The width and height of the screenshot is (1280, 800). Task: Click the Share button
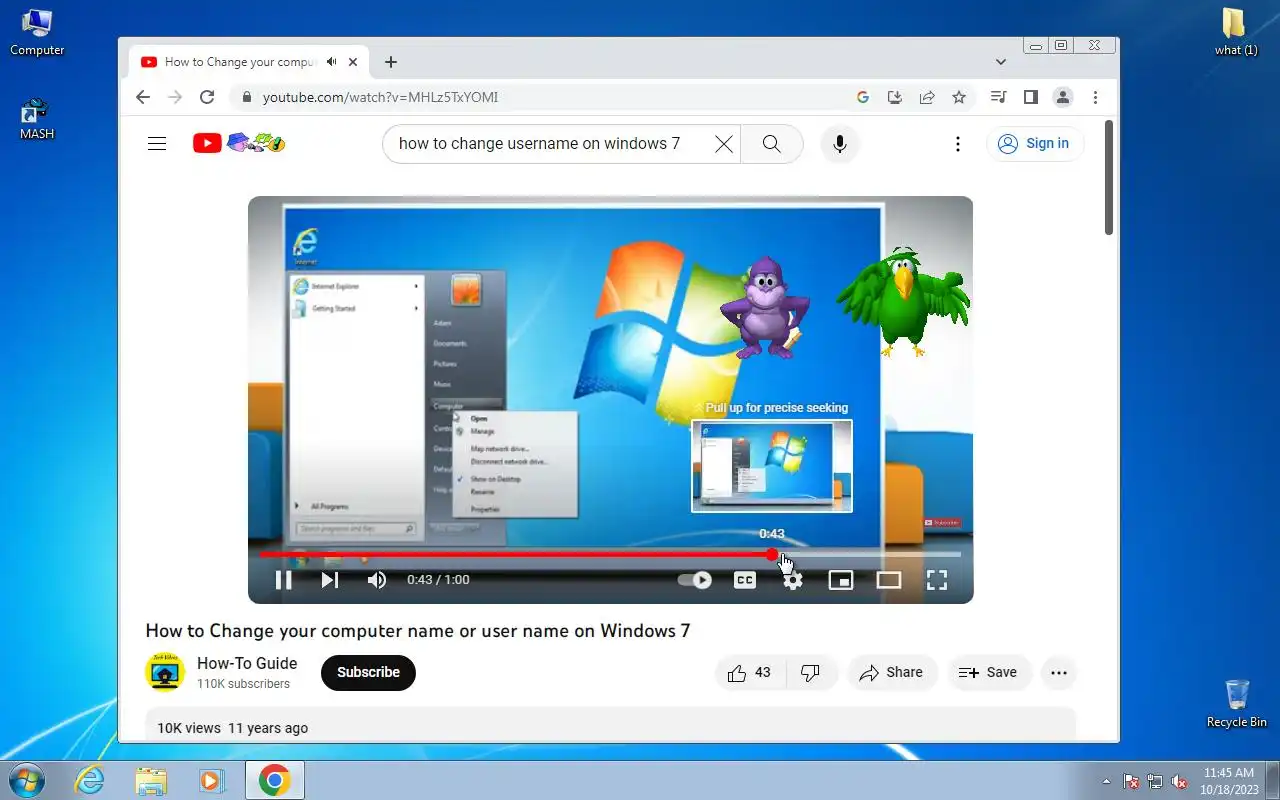click(x=892, y=673)
